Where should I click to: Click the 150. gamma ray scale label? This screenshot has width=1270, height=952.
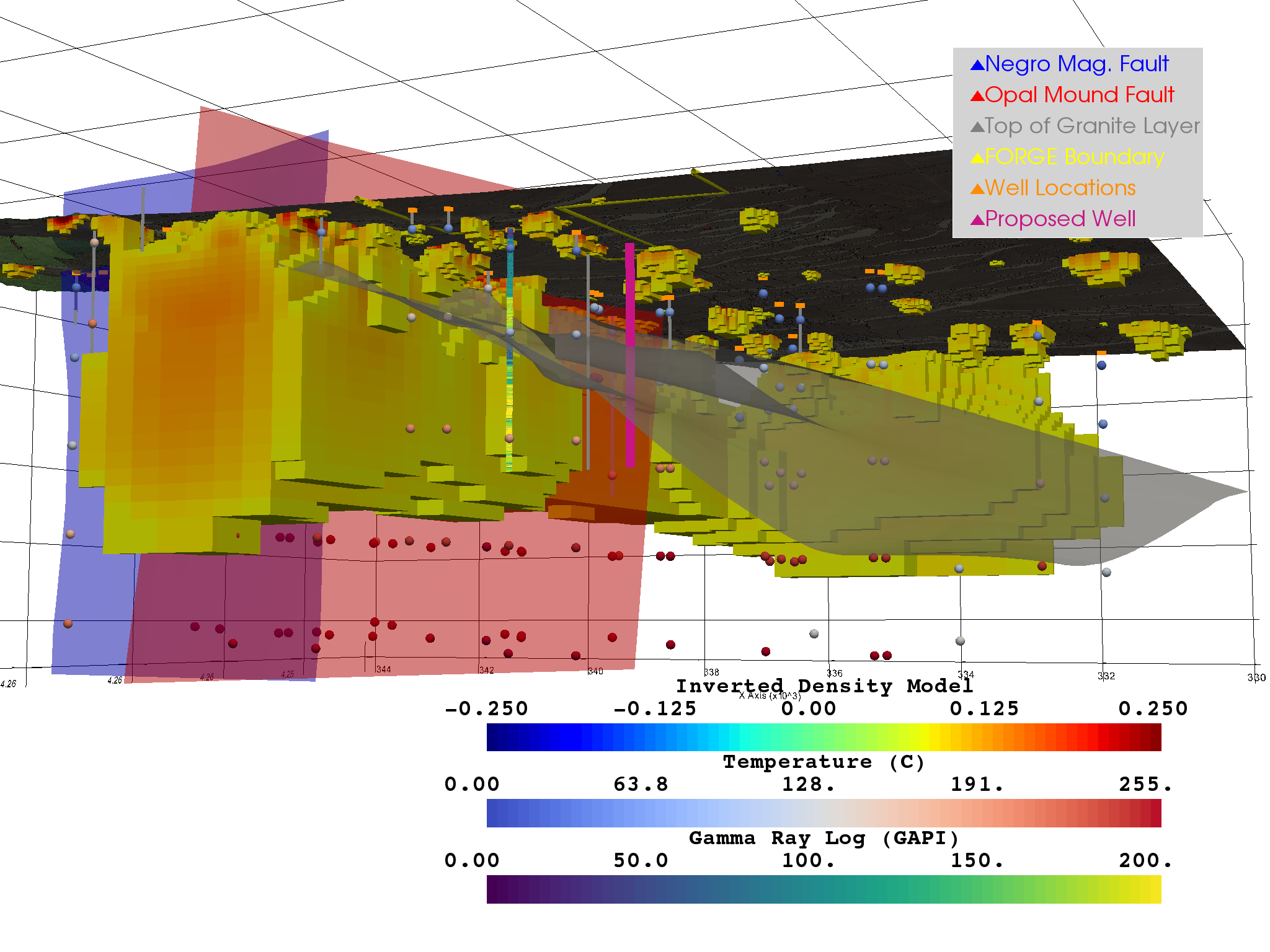click(x=977, y=861)
